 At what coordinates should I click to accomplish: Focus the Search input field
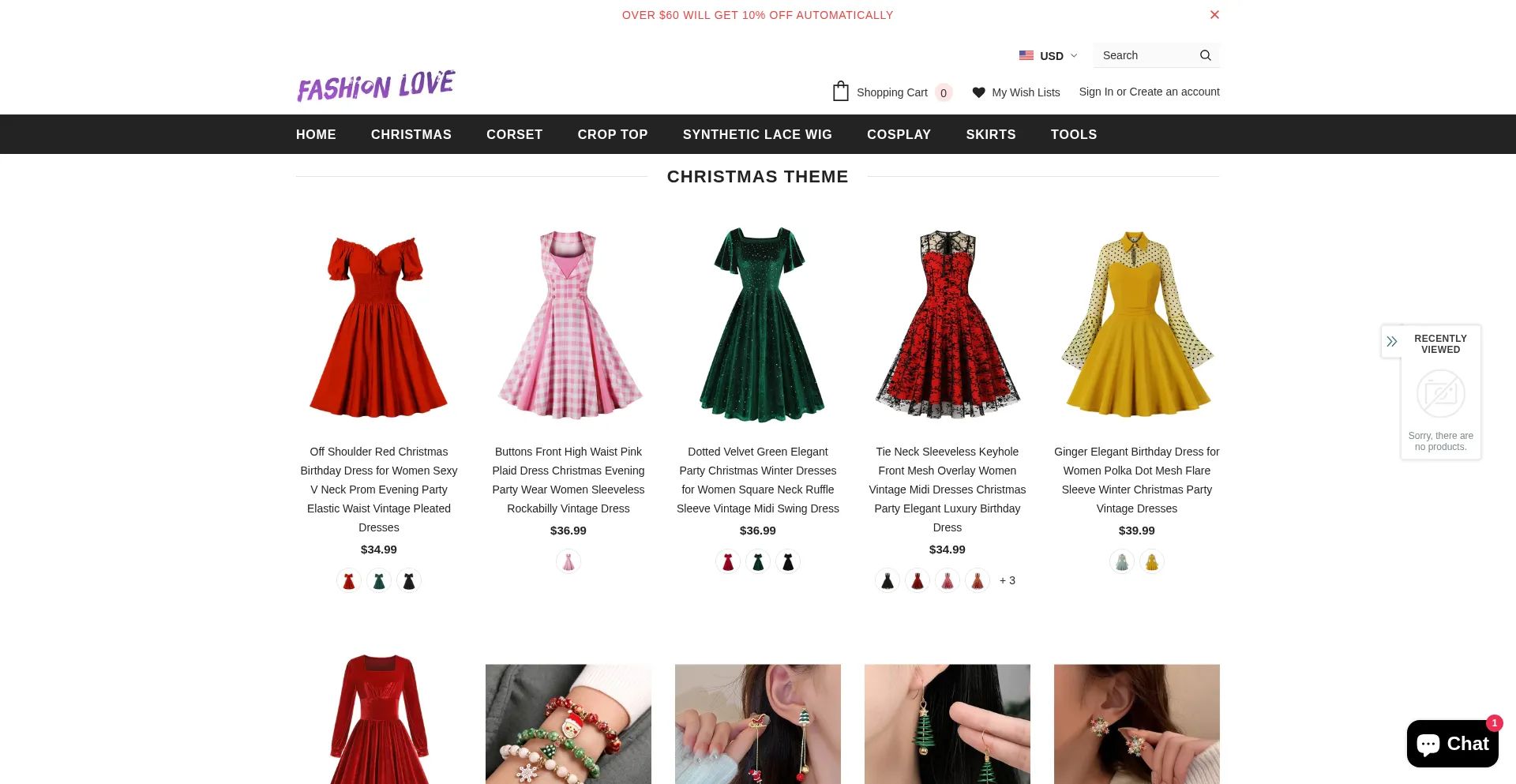coord(1145,55)
